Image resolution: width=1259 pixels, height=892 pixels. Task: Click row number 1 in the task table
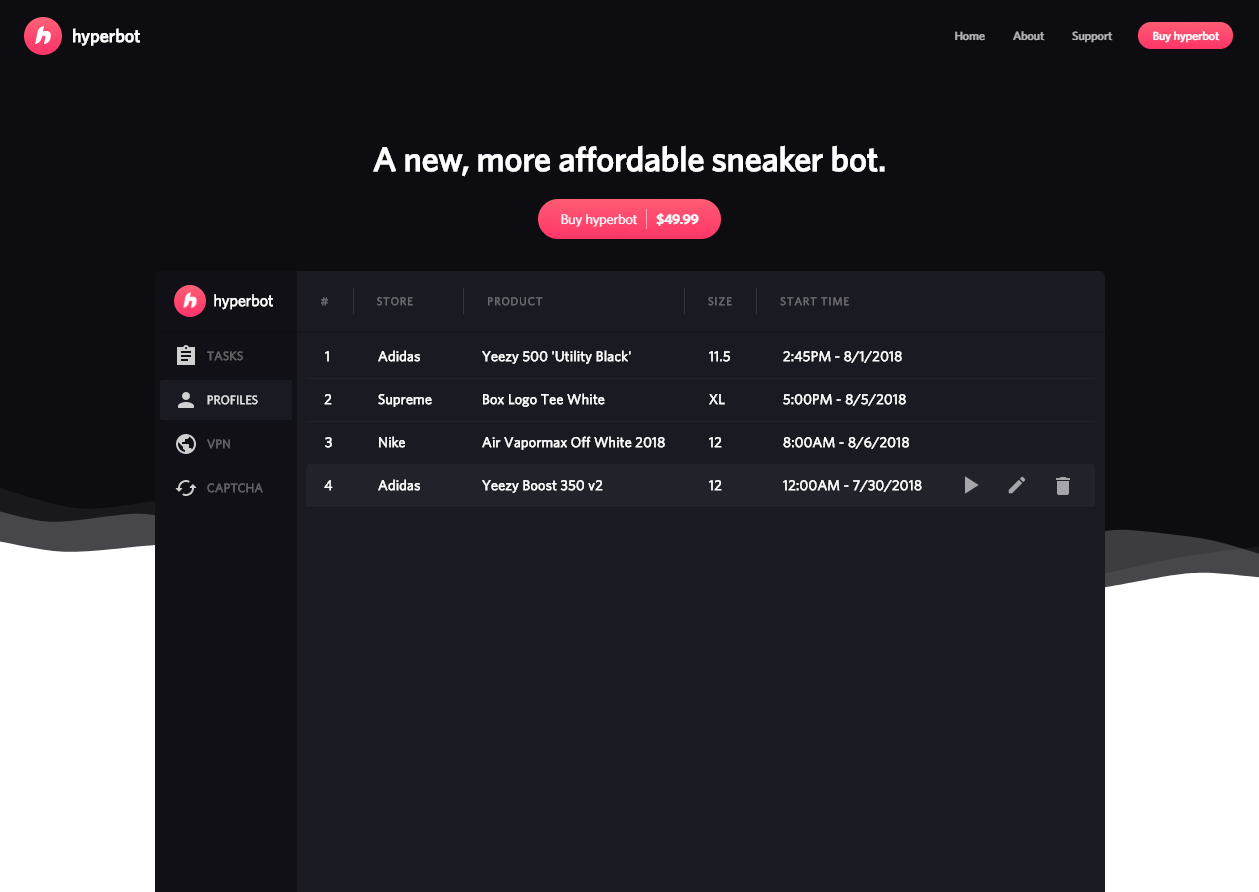click(x=327, y=357)
